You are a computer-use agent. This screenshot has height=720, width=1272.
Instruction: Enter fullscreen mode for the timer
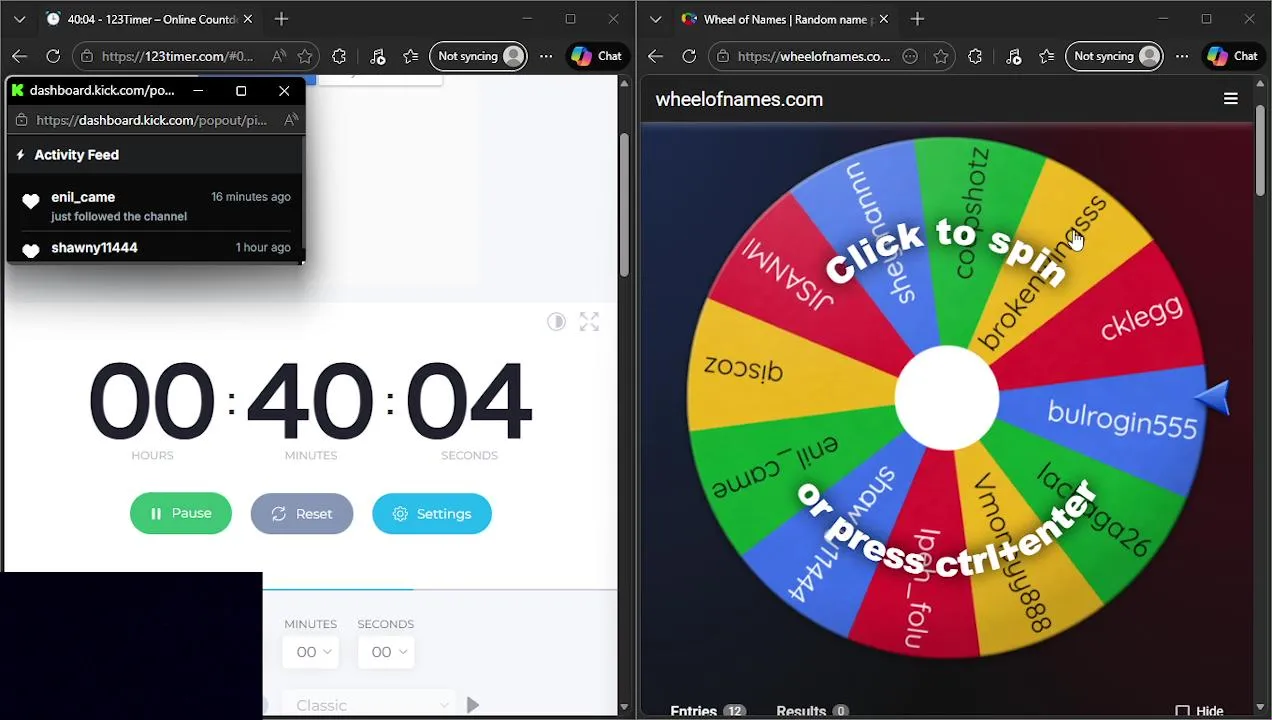point(589,322)
